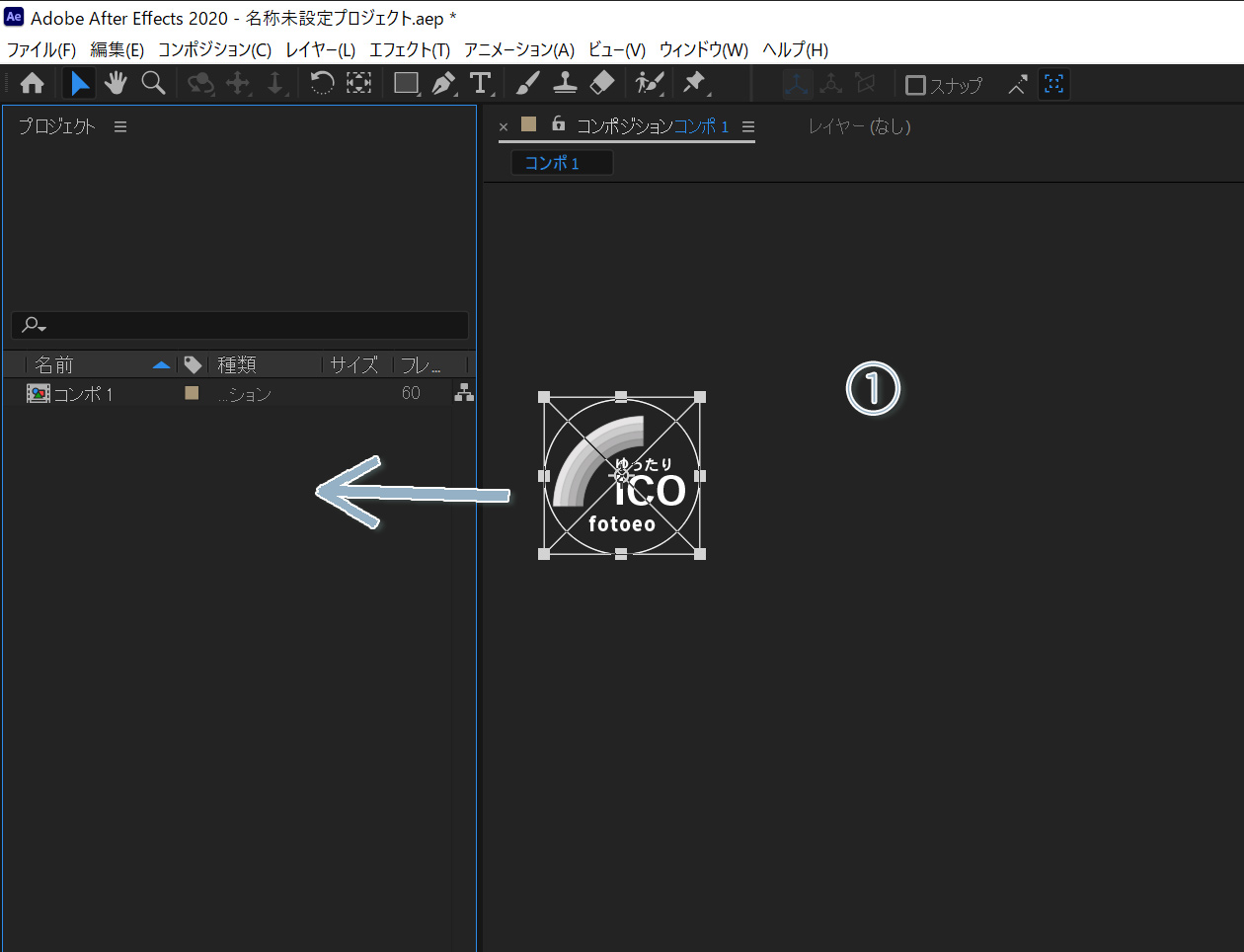The height and width of the screenshot is (952, 1244).
Task: Switch to the レイヤー (なし) tab
Action: [x=859, y=126]
